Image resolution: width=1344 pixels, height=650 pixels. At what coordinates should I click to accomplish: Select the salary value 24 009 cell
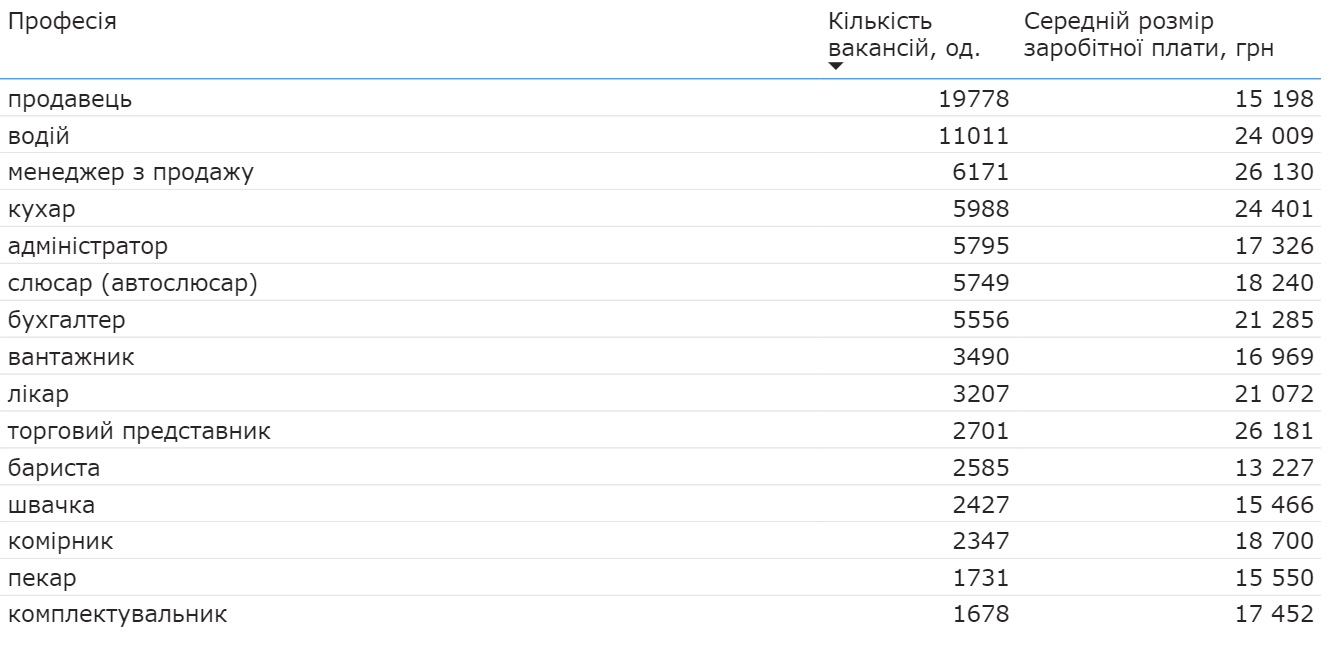click(x=1273, y=136)
